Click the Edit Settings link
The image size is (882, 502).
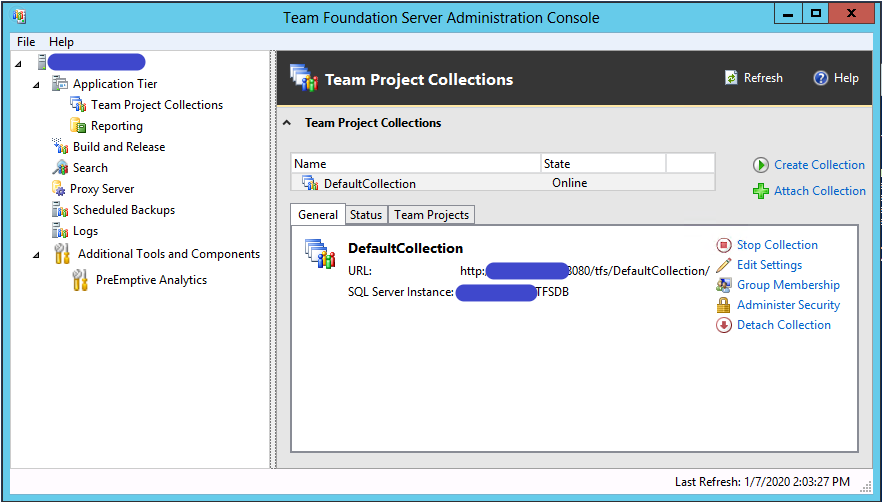pos(770,265)
